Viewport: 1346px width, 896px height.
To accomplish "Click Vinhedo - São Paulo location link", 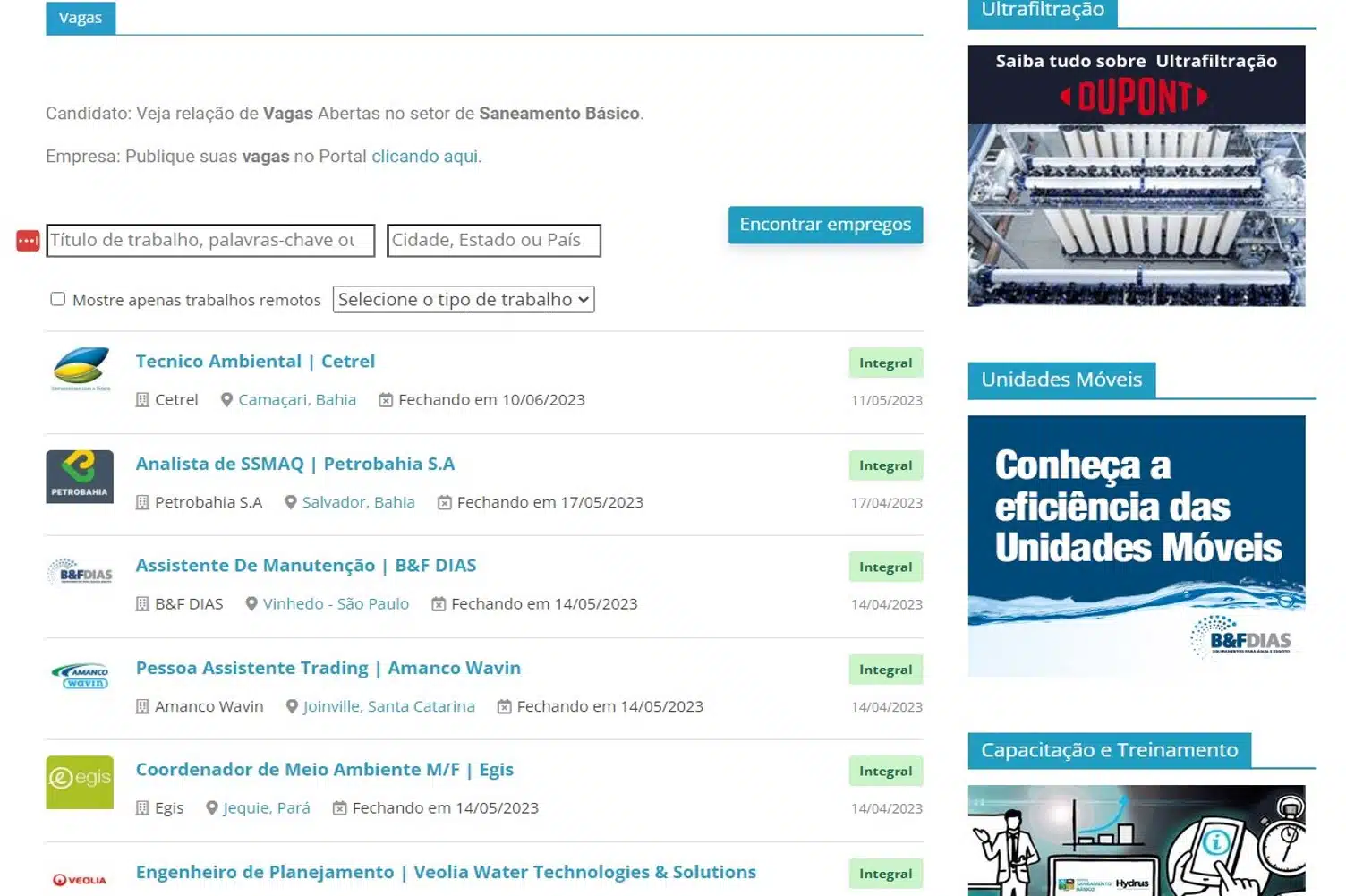I will tap(336, 604).
